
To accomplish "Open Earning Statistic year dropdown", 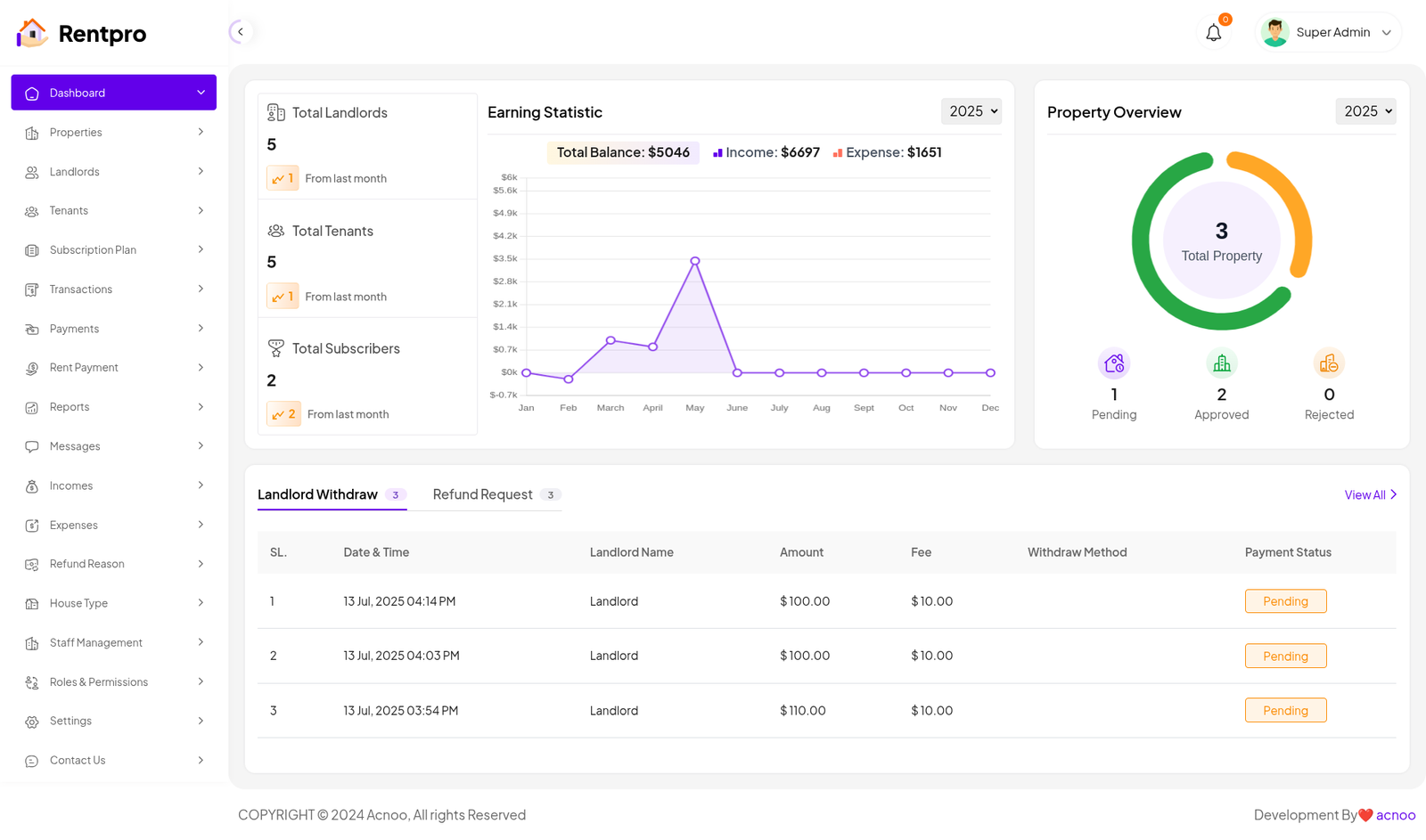I will 971,111.
